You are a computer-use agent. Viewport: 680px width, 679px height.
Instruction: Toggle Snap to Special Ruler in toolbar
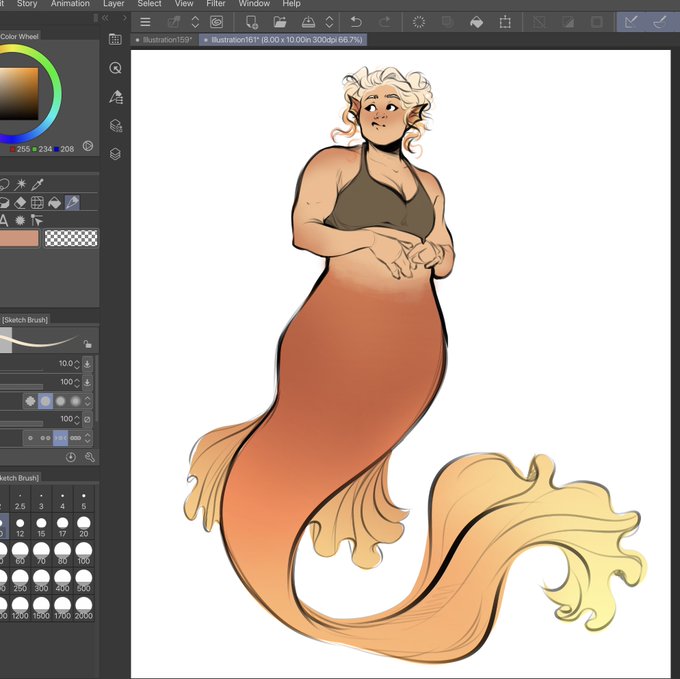click(660, 22)
